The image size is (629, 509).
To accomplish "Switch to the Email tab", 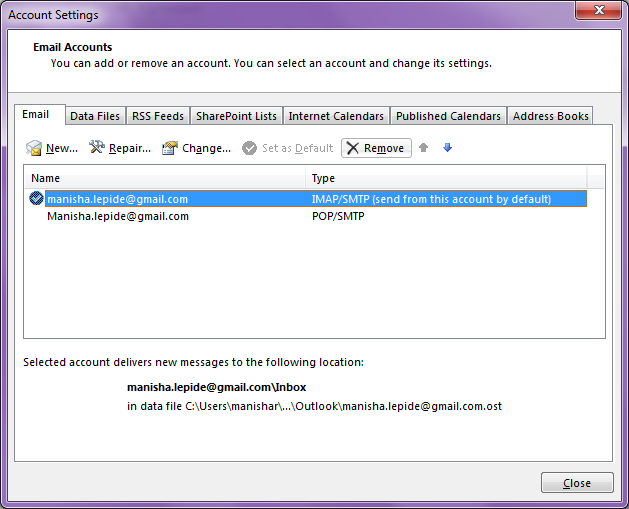I will [40, 115].
